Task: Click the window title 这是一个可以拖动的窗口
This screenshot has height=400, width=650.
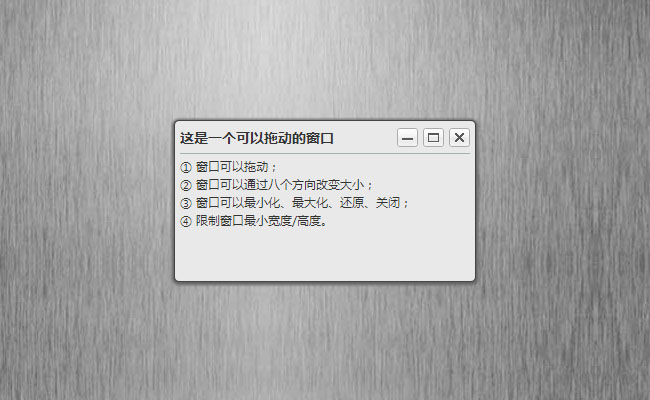Action: click(x=257, y=138)
